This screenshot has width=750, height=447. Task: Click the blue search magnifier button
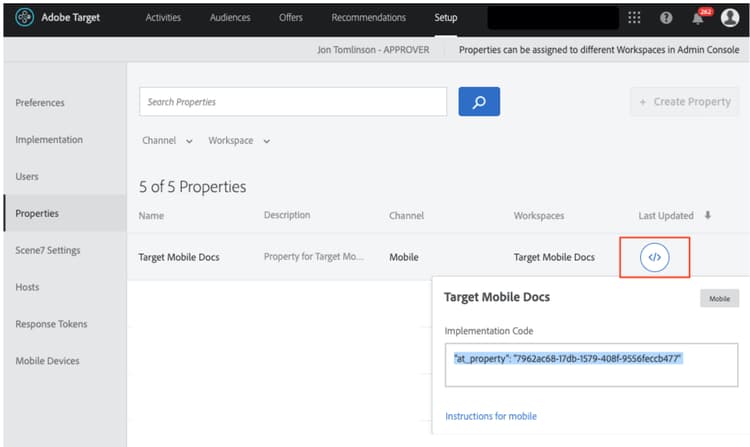coord(479,102)
